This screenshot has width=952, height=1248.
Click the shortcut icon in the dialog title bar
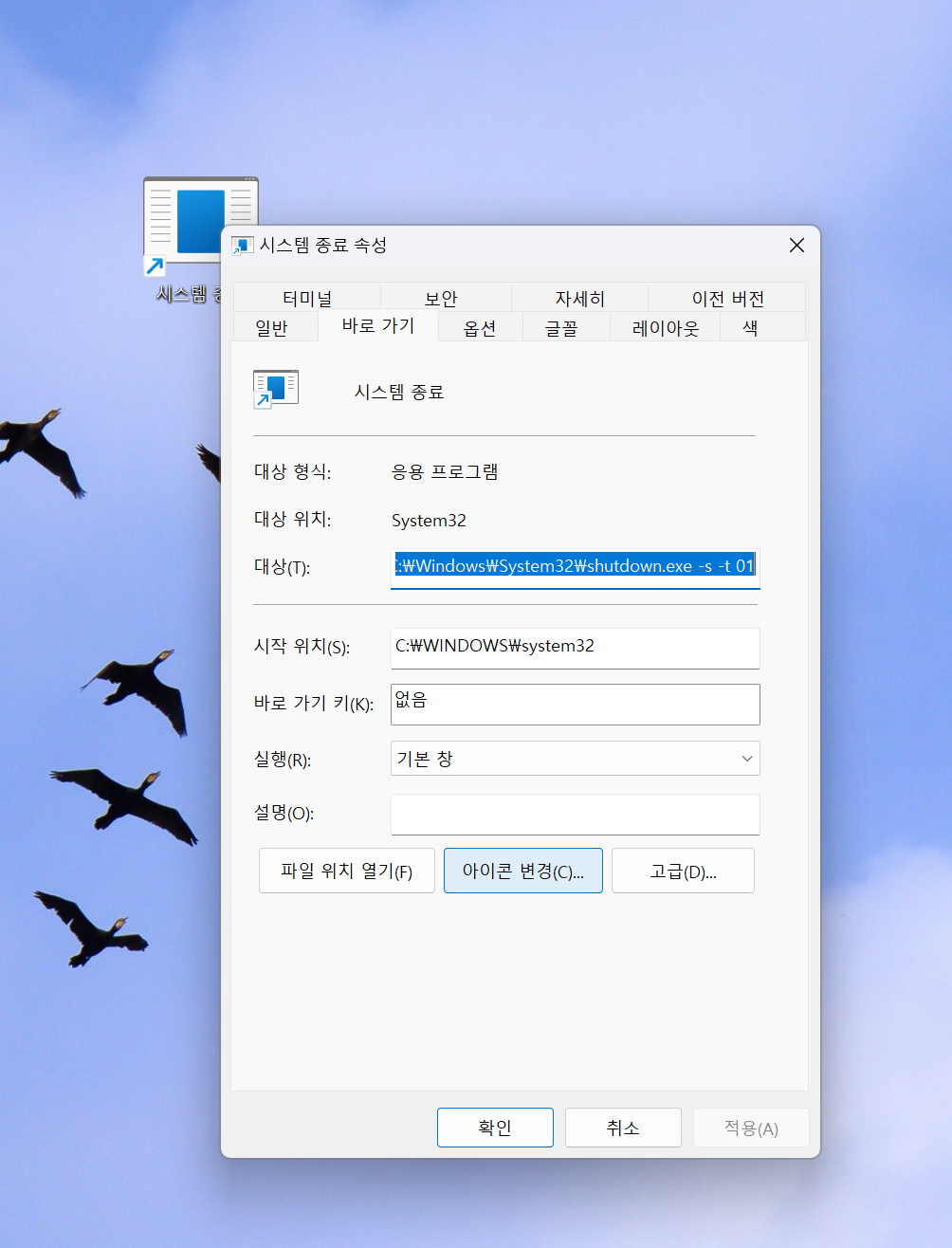pos(243,246)
